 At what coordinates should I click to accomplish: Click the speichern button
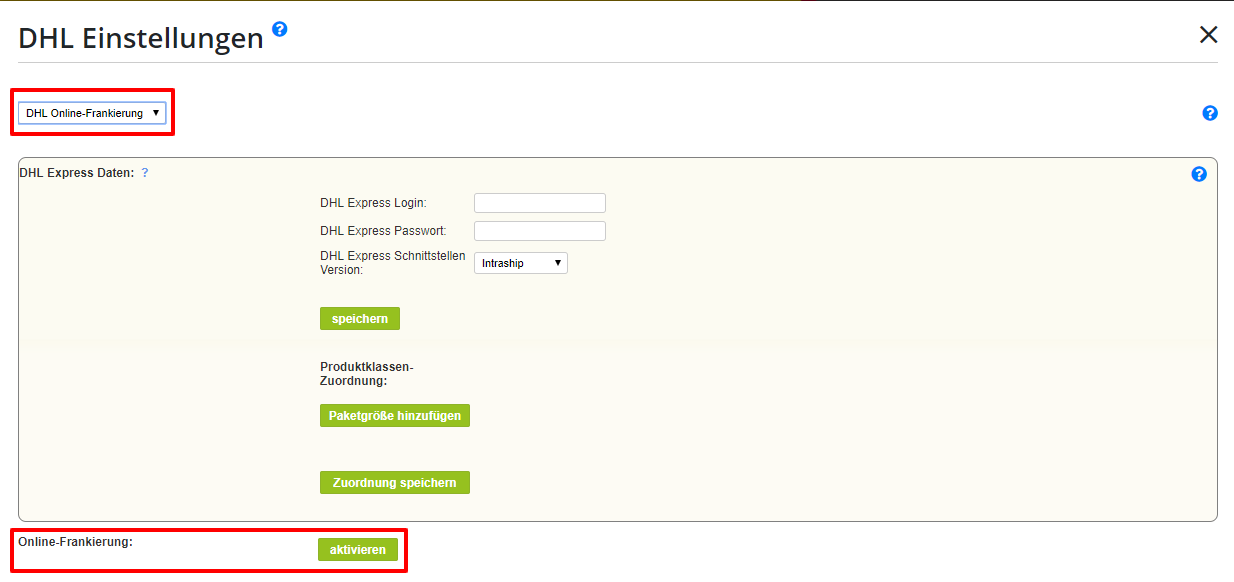pos(360,318)
